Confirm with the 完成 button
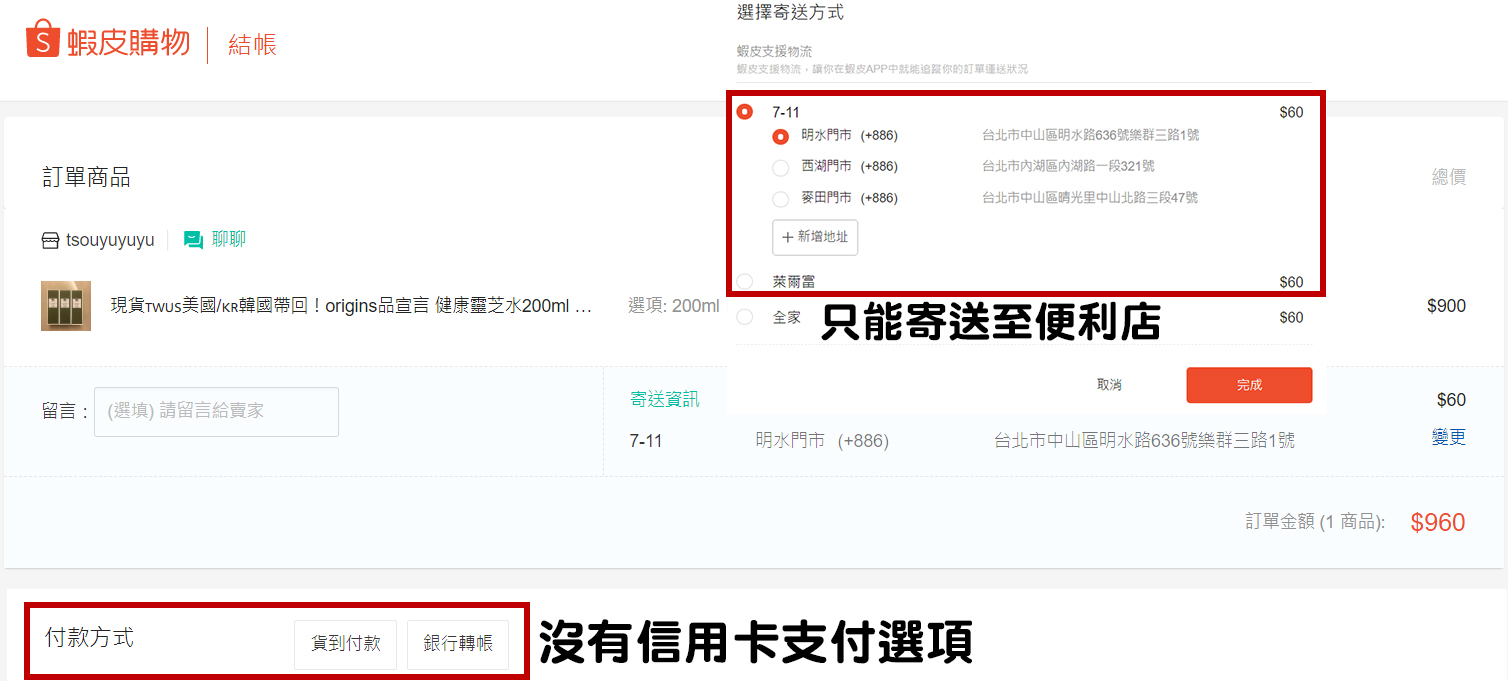The height and width of the screenshot is (681, 1508). (1249, 385)
